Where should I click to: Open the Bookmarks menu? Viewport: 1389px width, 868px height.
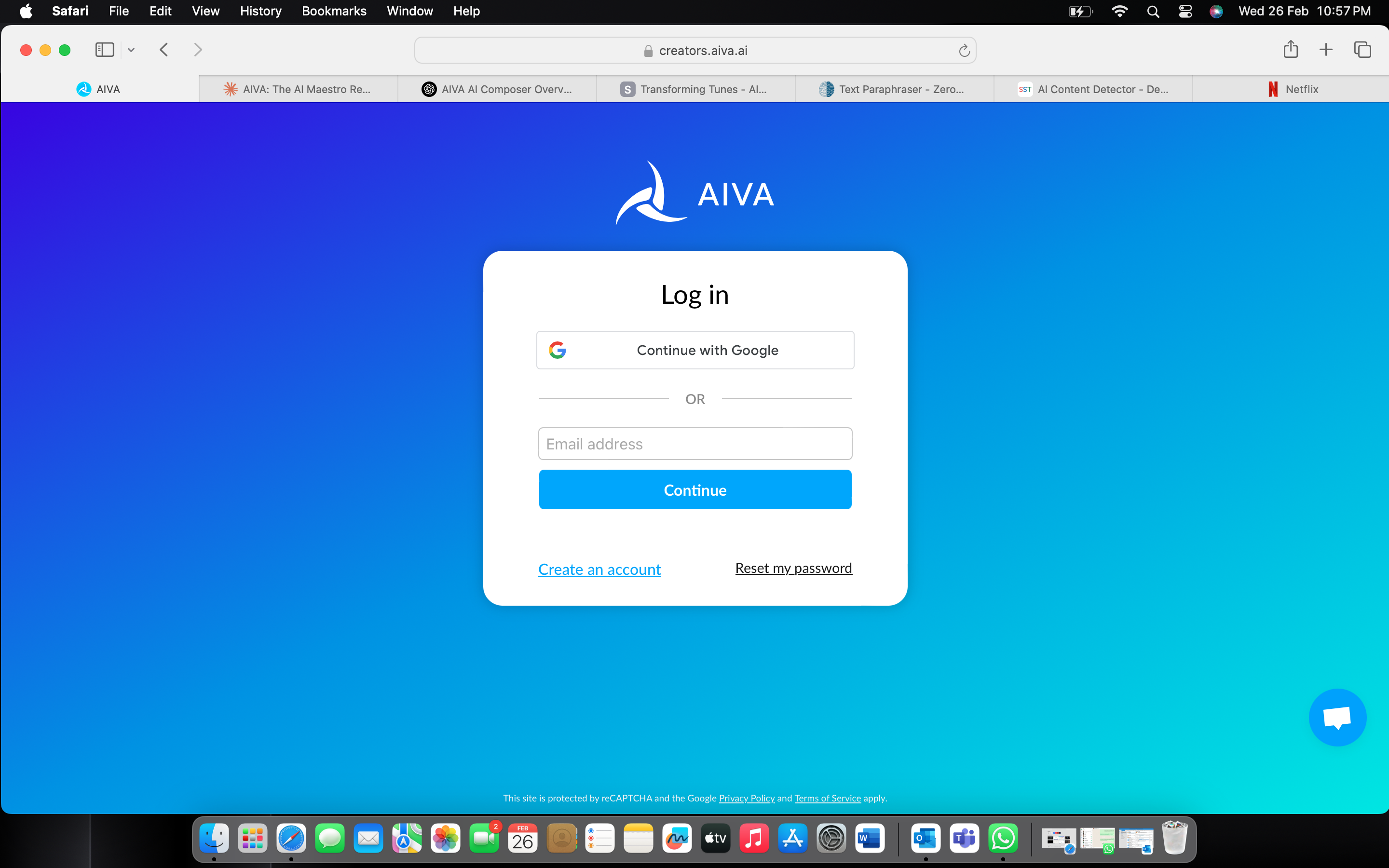(x=334, y=11)
